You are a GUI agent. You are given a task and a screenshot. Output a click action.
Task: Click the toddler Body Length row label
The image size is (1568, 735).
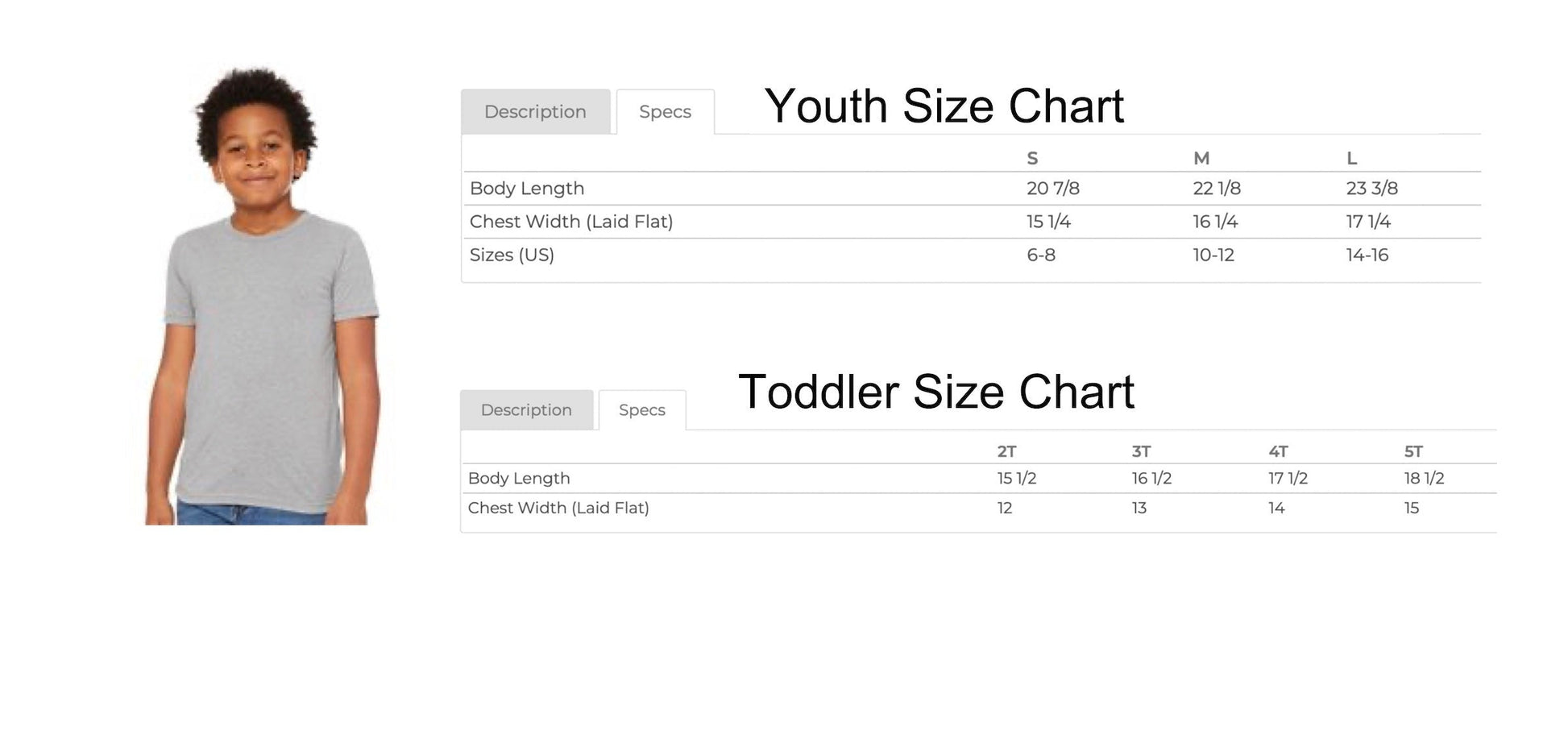click(519, 479)
